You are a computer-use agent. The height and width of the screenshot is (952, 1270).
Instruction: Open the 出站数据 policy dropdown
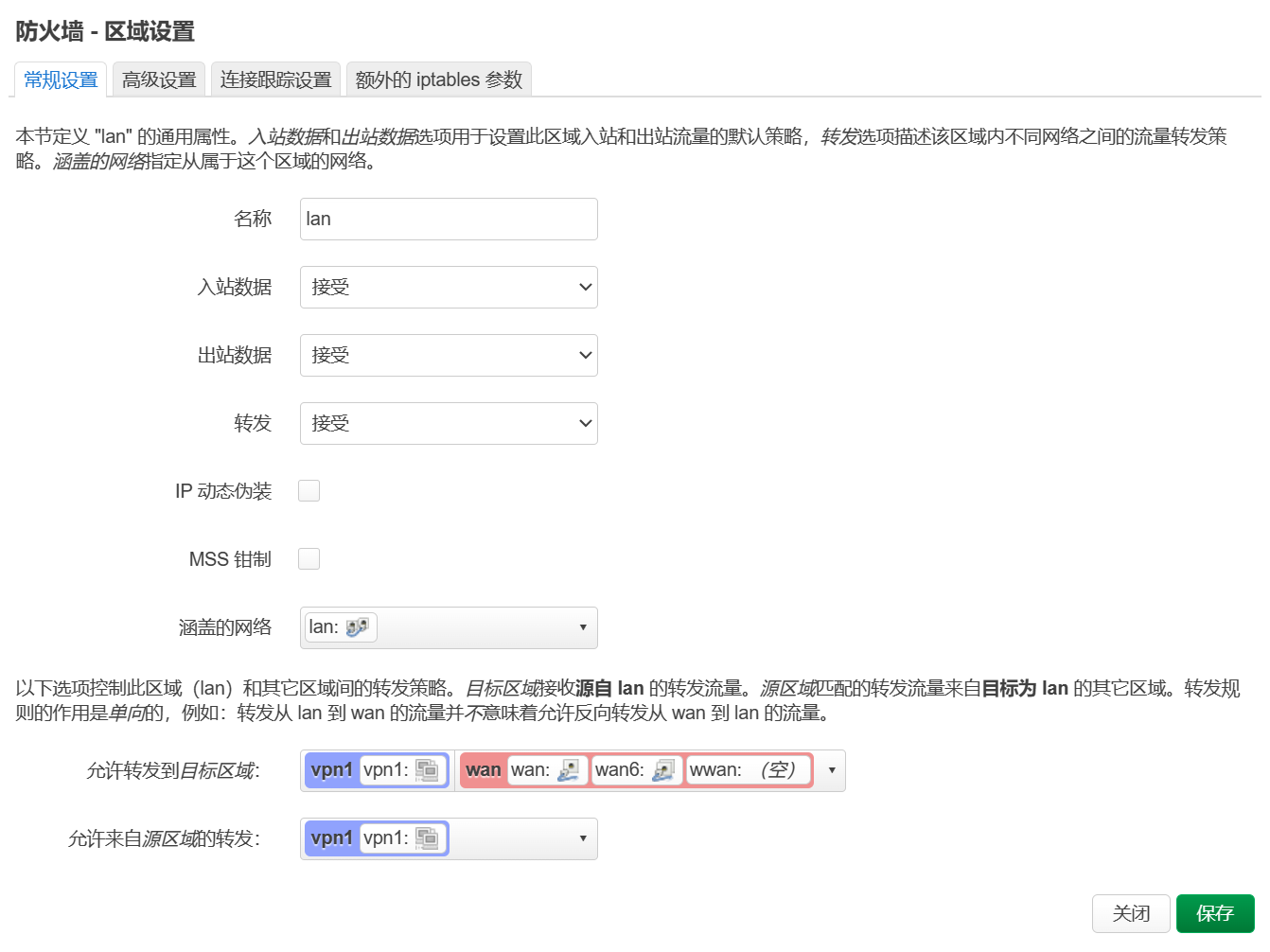tap(449, 355)
